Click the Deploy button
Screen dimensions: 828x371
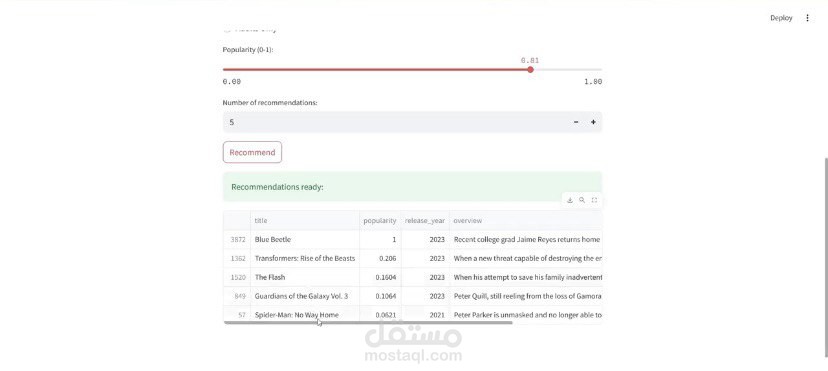pos(781,18)
